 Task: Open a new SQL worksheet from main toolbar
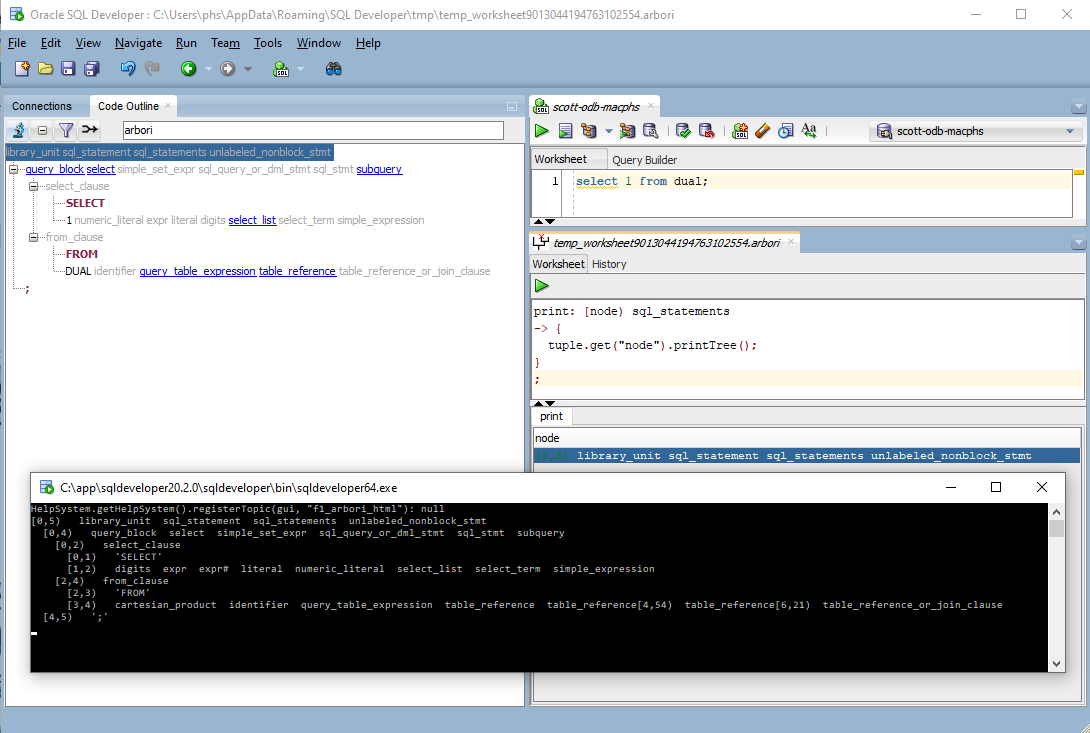(x=281, y=68)
